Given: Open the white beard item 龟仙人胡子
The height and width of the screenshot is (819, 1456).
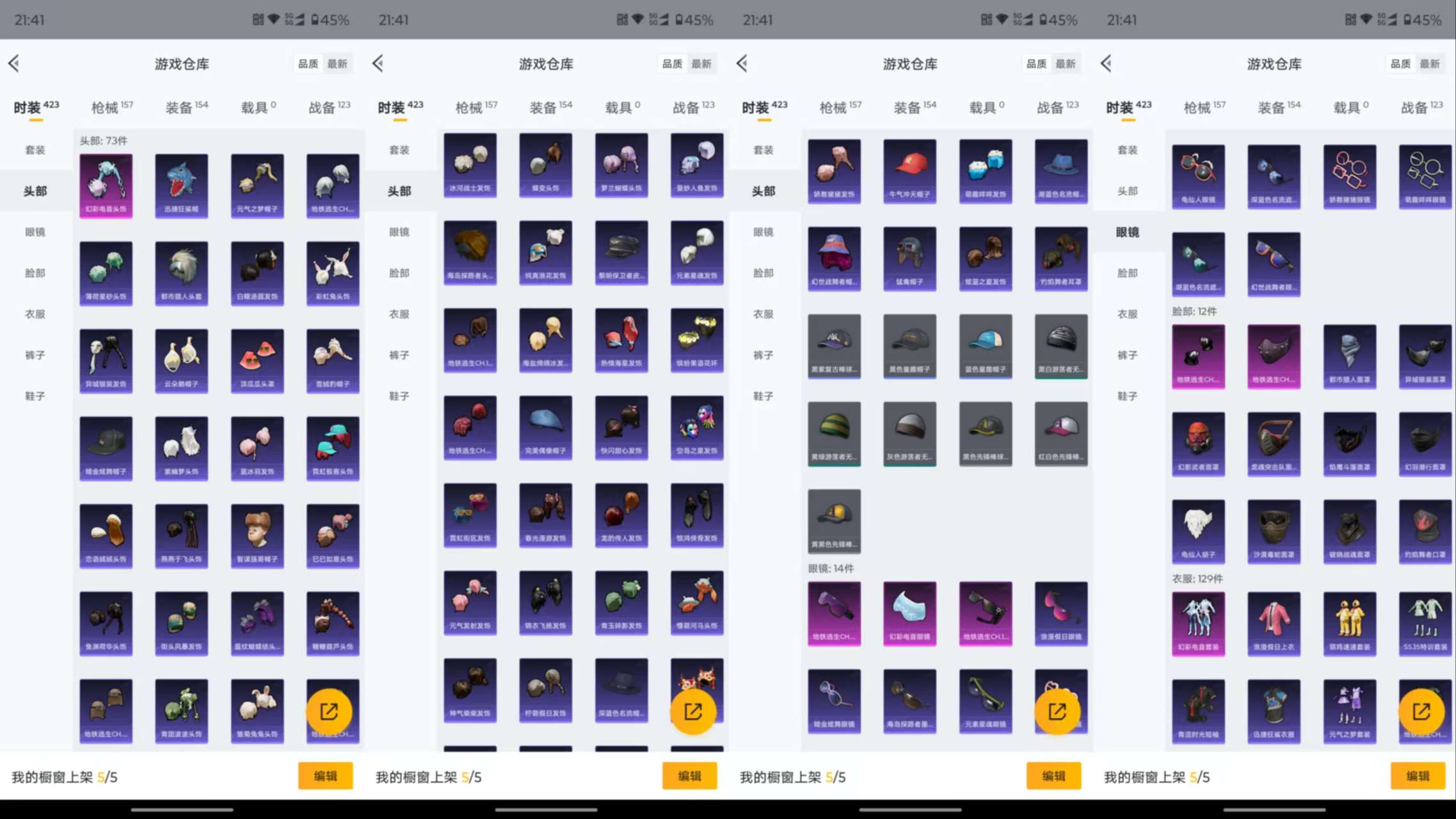Looking at the screenshot, I should click(x=1198, y=531).
